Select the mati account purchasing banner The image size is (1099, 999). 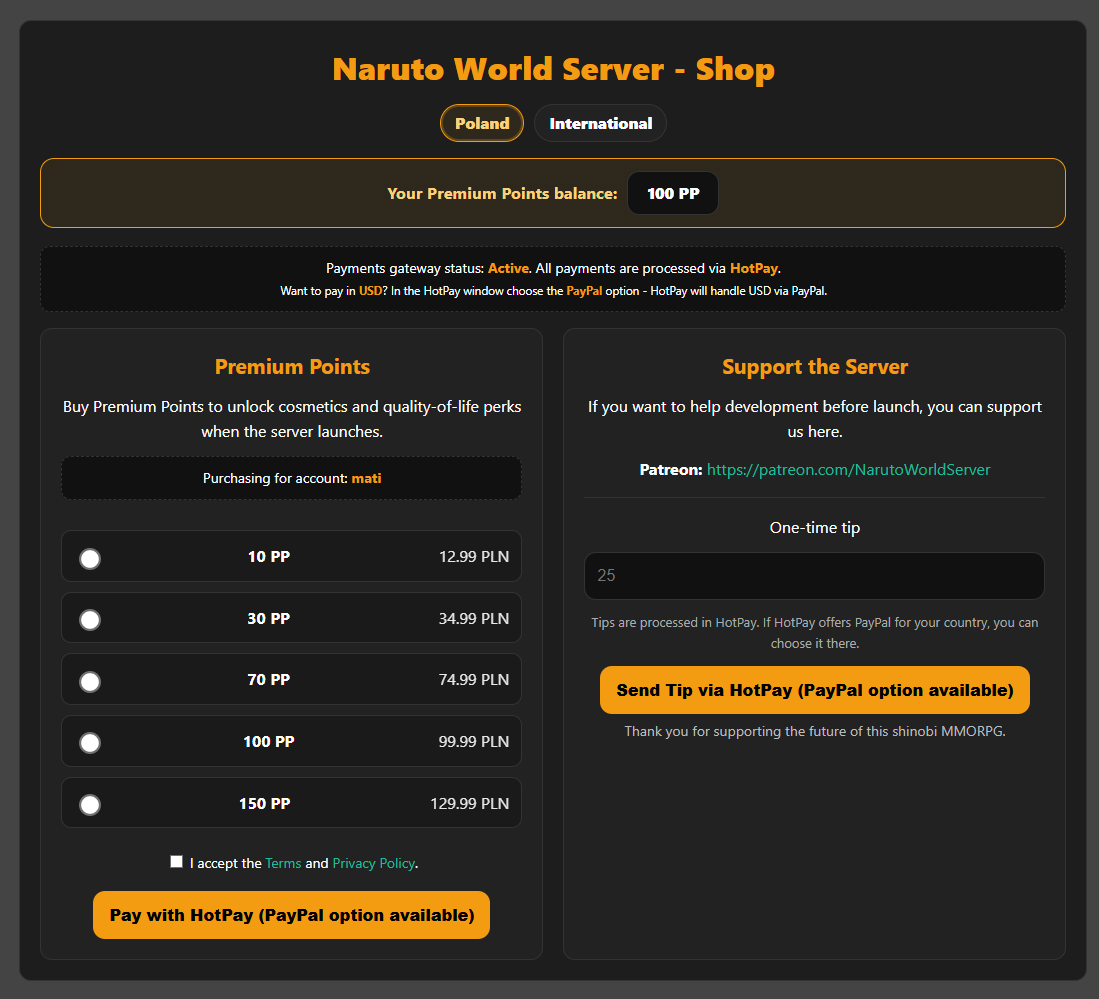pos(291,477)
